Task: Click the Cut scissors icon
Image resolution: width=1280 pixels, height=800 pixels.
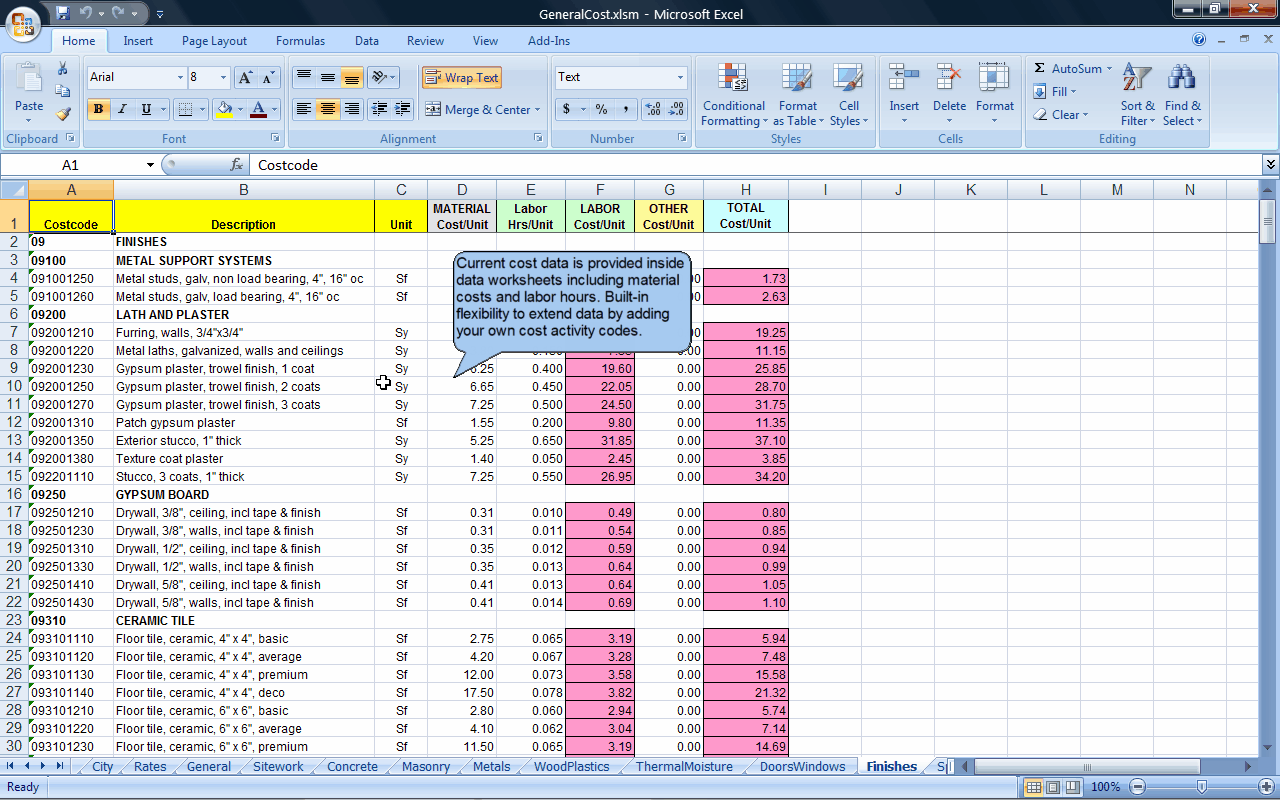Action: (63, 69)
